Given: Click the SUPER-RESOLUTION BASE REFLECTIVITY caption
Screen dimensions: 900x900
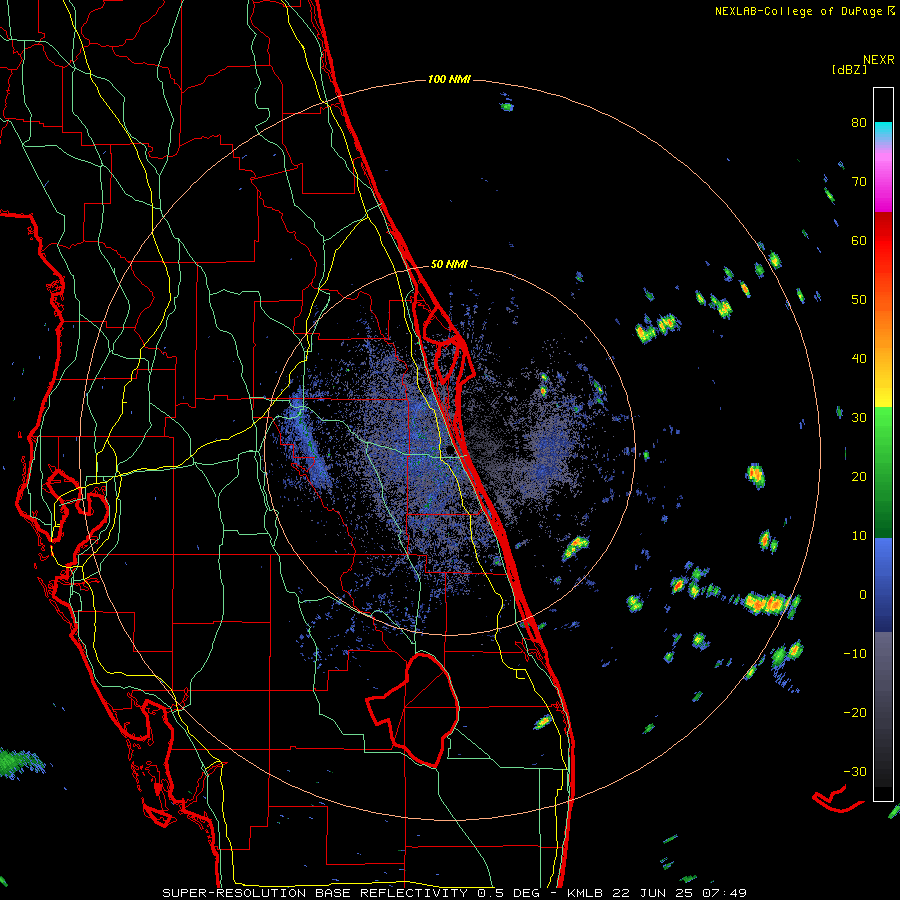Looking at the screenshot, I should coord(315,893).
